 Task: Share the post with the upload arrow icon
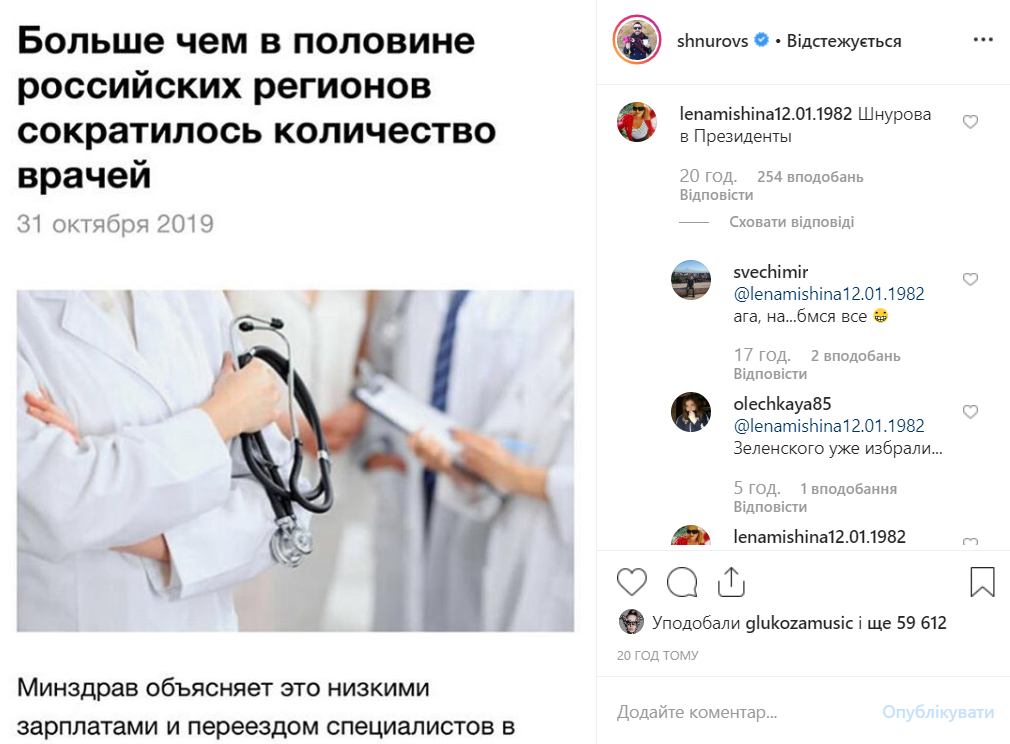pyautogui.click(x=731, y=582)
